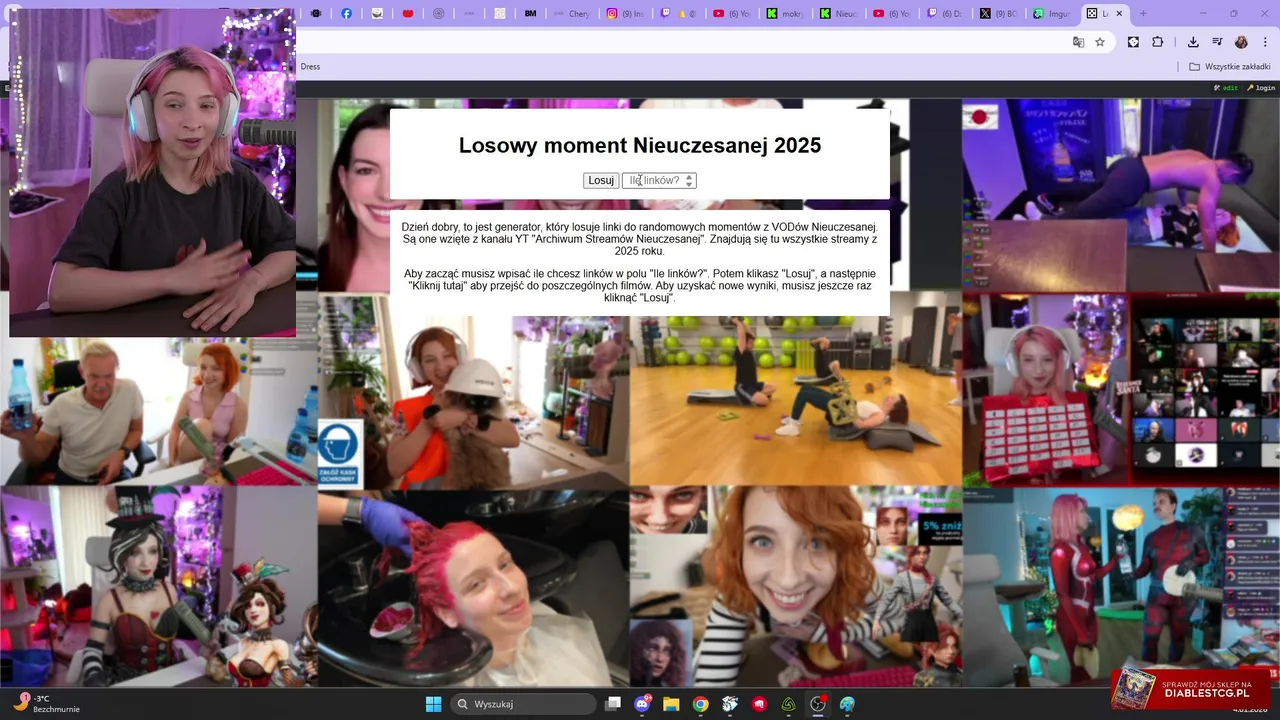Open the 'mokry' Kick tab
The image size is (1280, 720).
(x=786, y=14)
